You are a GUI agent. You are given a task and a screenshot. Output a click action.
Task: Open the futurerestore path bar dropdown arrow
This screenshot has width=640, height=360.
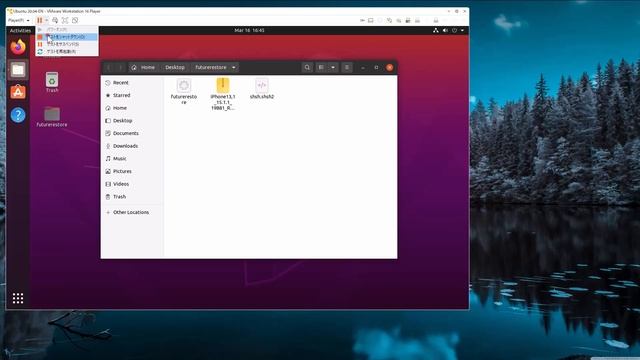click(234, 67)
